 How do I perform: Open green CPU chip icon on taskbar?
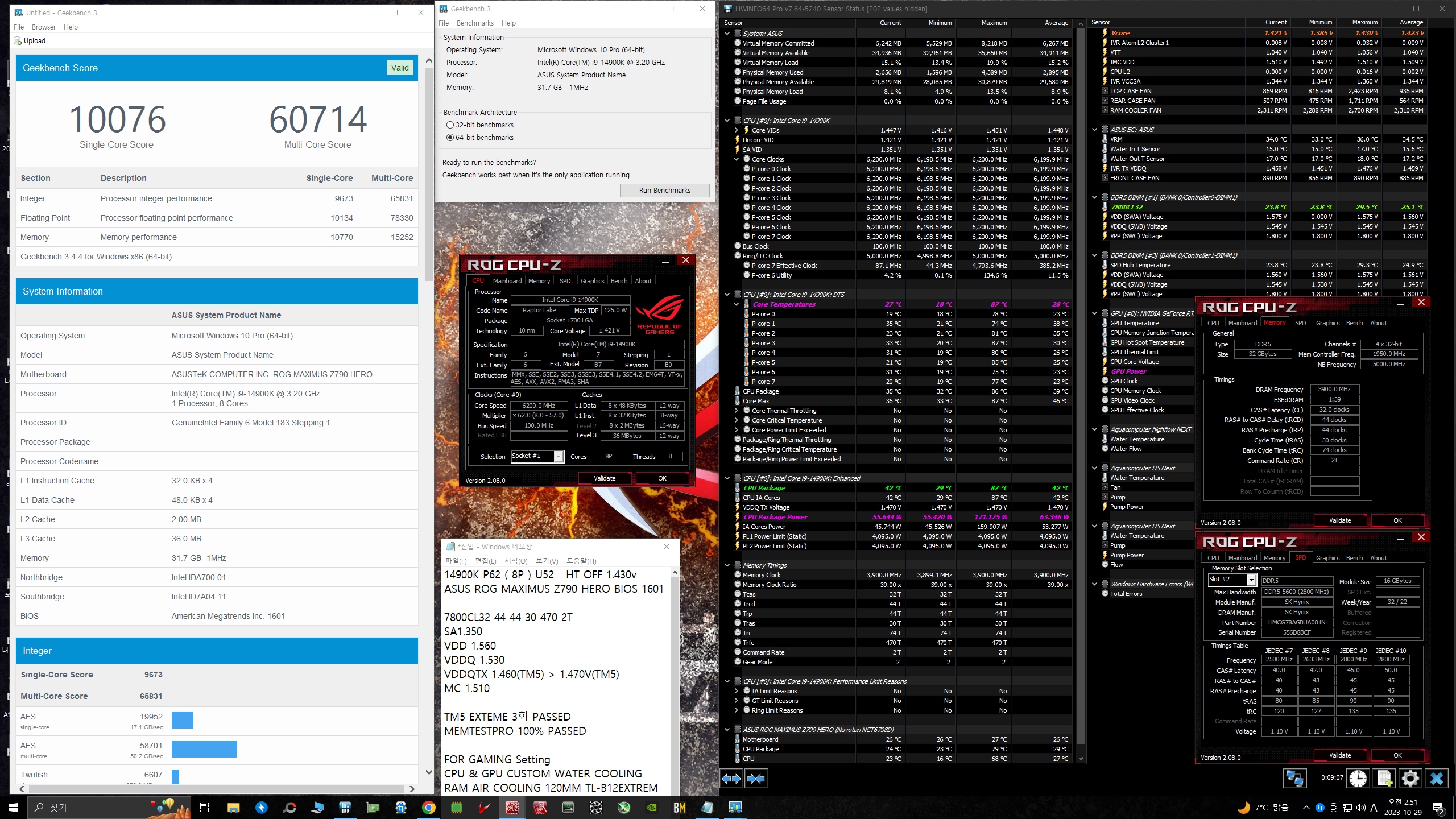(457, 808)
